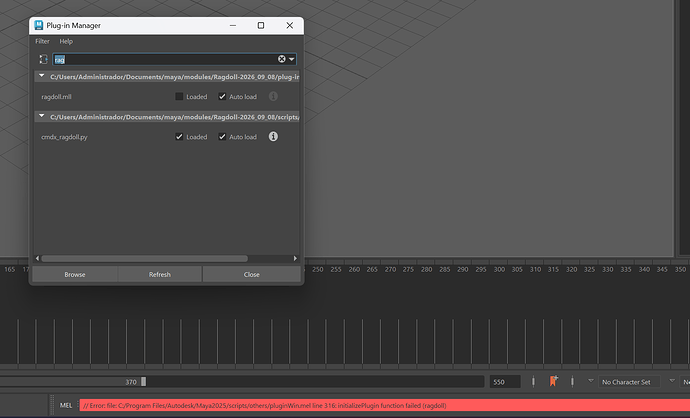The image size is (690, 418).
Task: Open the Filter menu
Action: (x=42, y=41)
